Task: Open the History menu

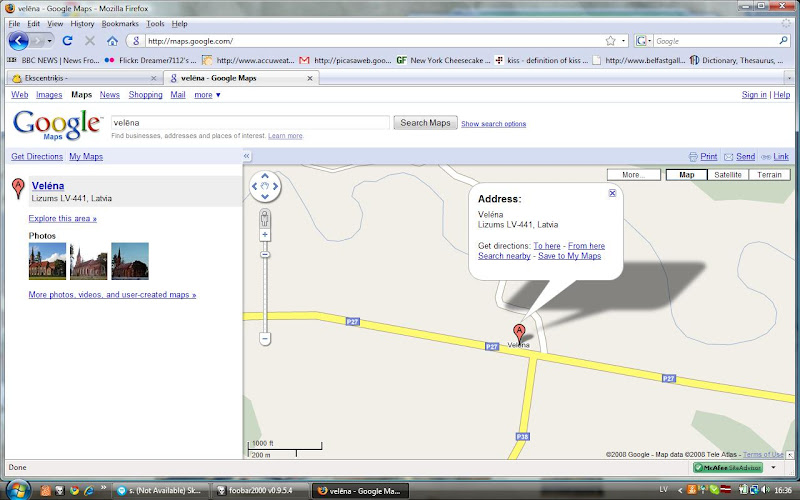Action: (82, 23)
